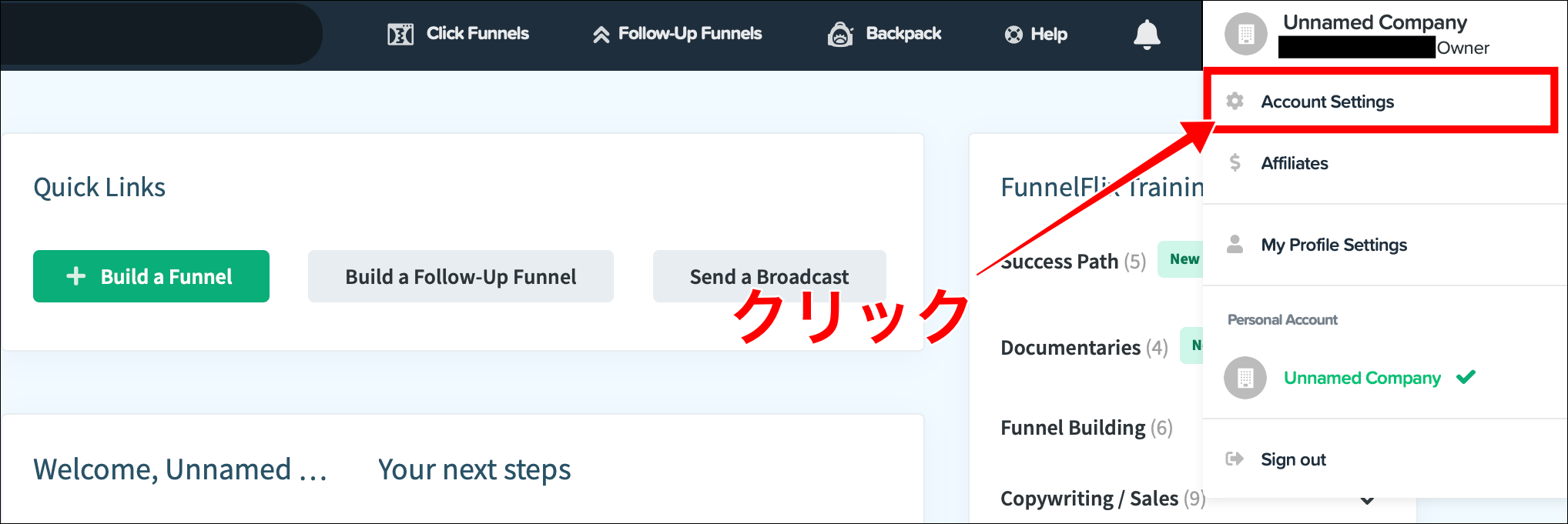Click the Affiliates dollar sign icon
This screenshot has width=1568, height=524.
pyautogui.click(x=1235, y=162)
